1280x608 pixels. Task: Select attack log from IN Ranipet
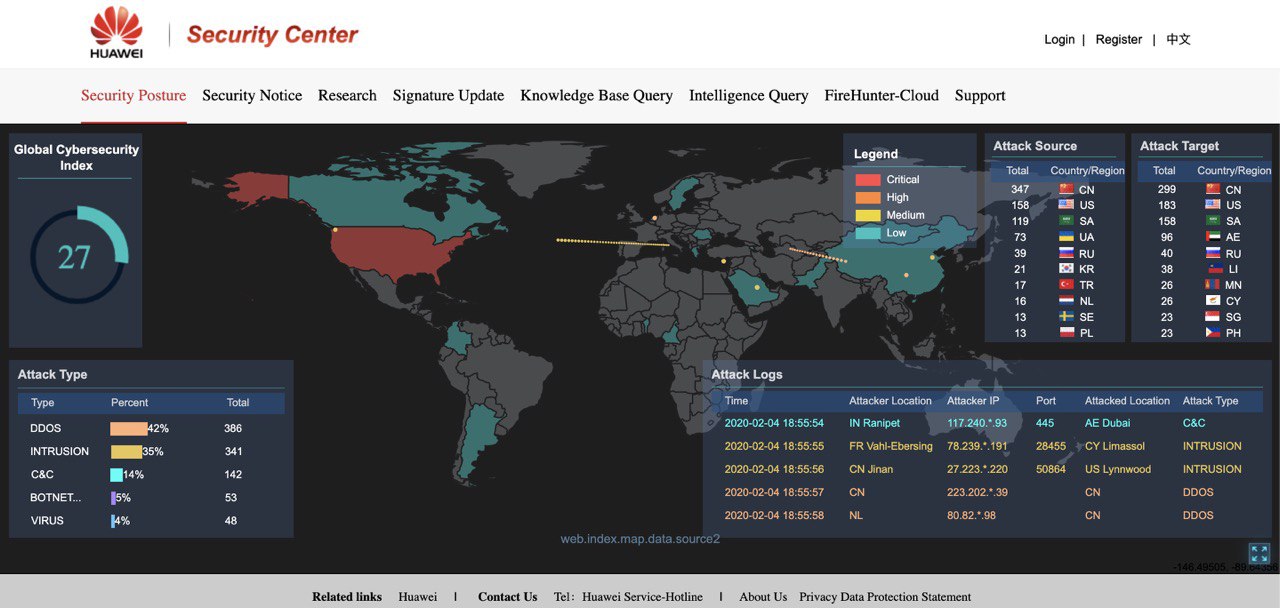coord(991,423)
